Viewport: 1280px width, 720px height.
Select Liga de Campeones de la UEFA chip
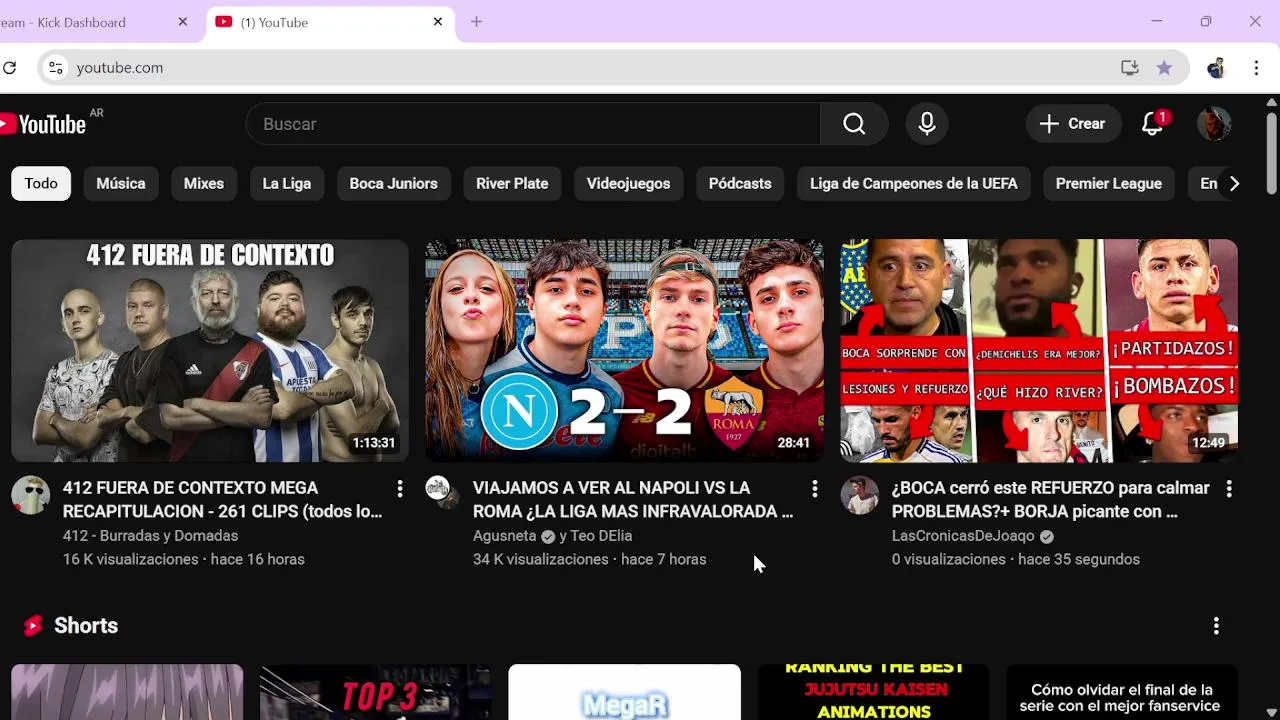point(914,184)
